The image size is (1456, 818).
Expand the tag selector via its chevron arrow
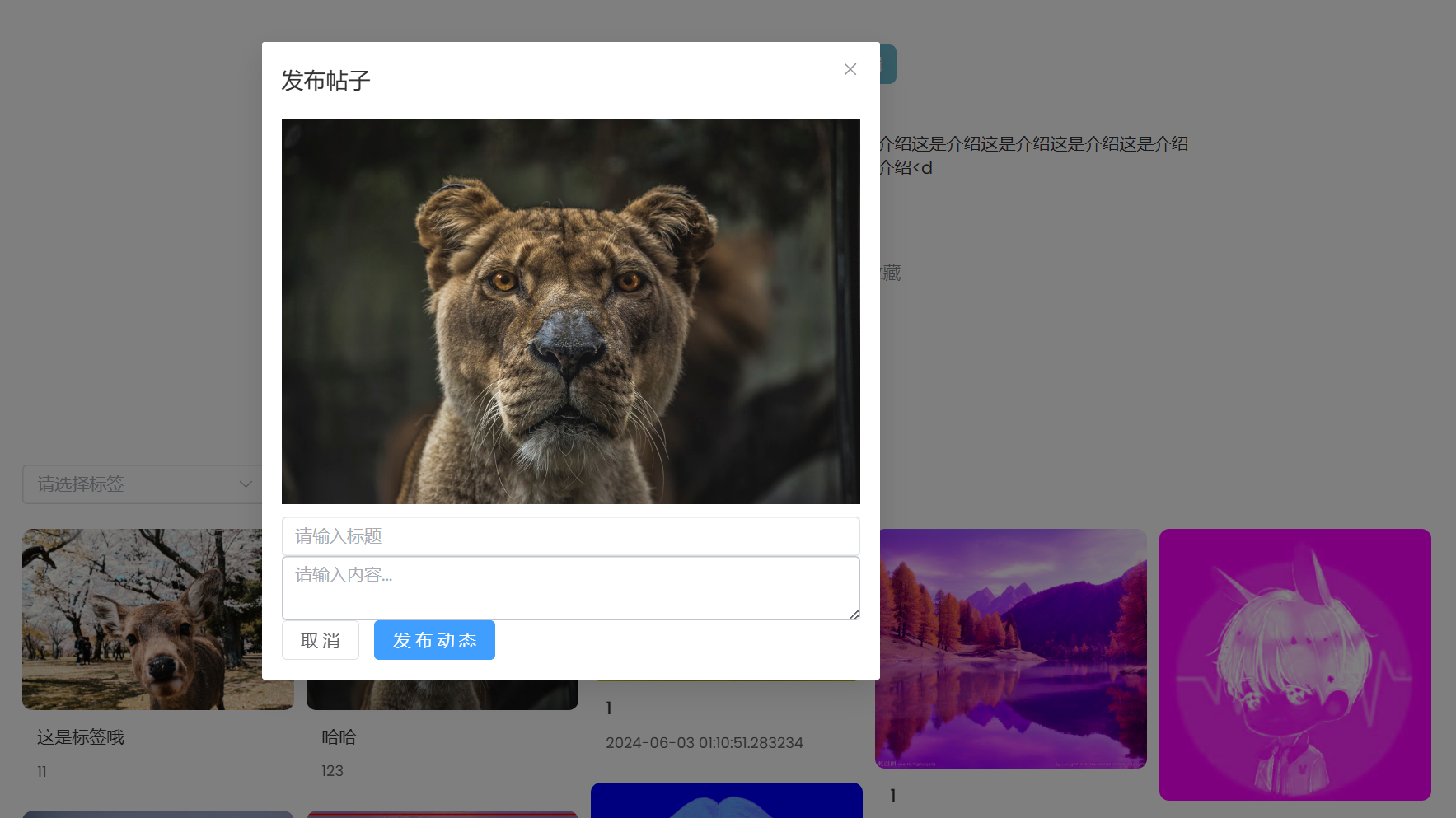[246, 484]
